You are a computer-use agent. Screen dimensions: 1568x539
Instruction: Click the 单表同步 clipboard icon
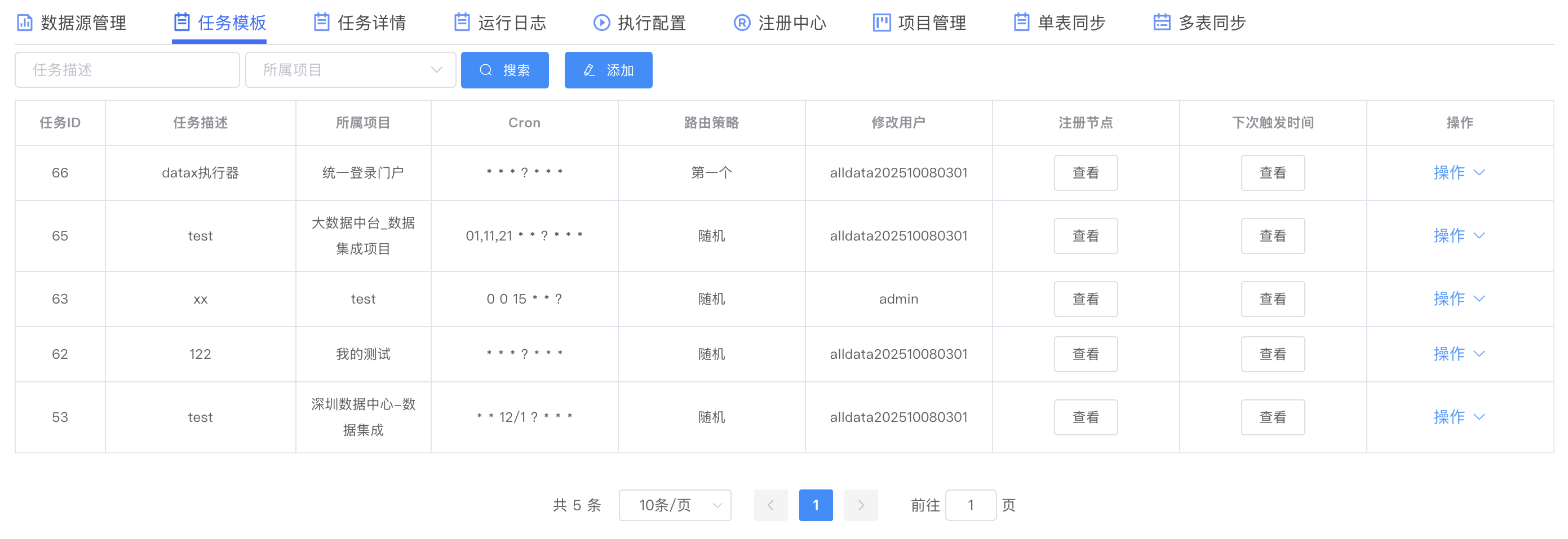point(1021,23)
